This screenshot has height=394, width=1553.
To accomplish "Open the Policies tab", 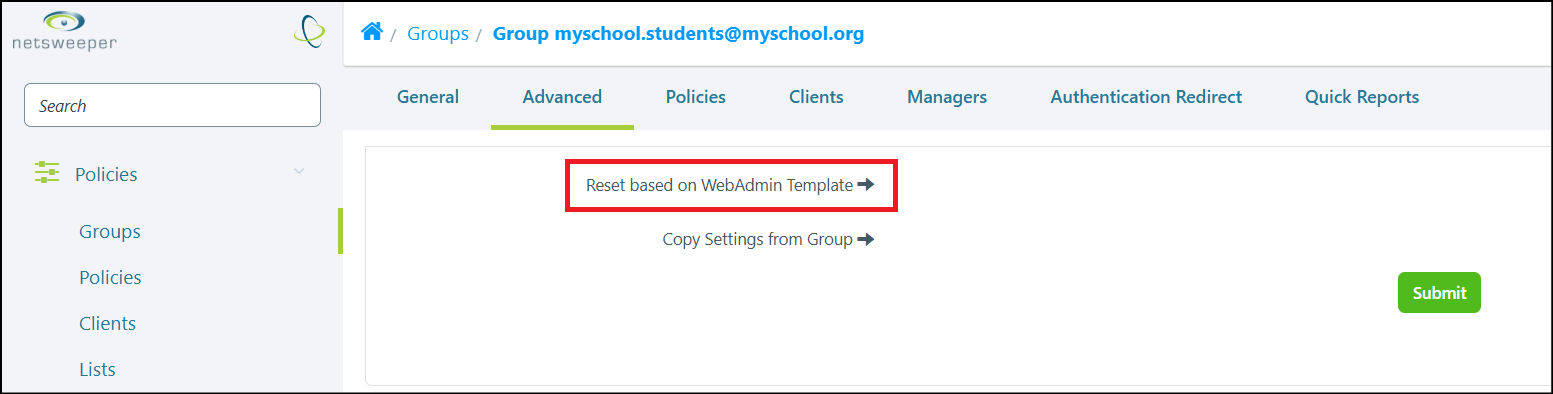I will coord(696,97).
